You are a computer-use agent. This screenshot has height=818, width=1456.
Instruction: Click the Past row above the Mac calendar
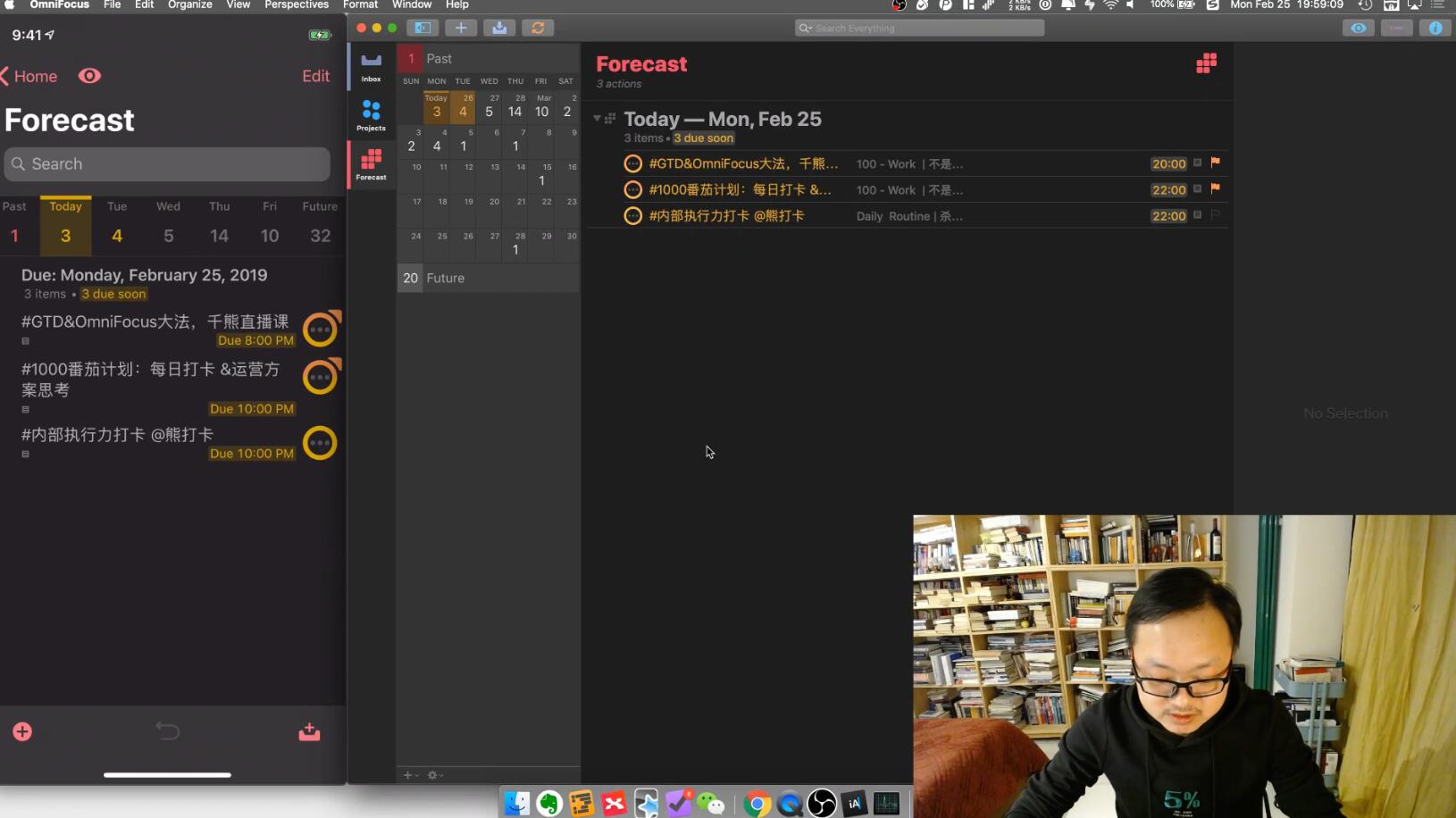click(x=489, y=58)
